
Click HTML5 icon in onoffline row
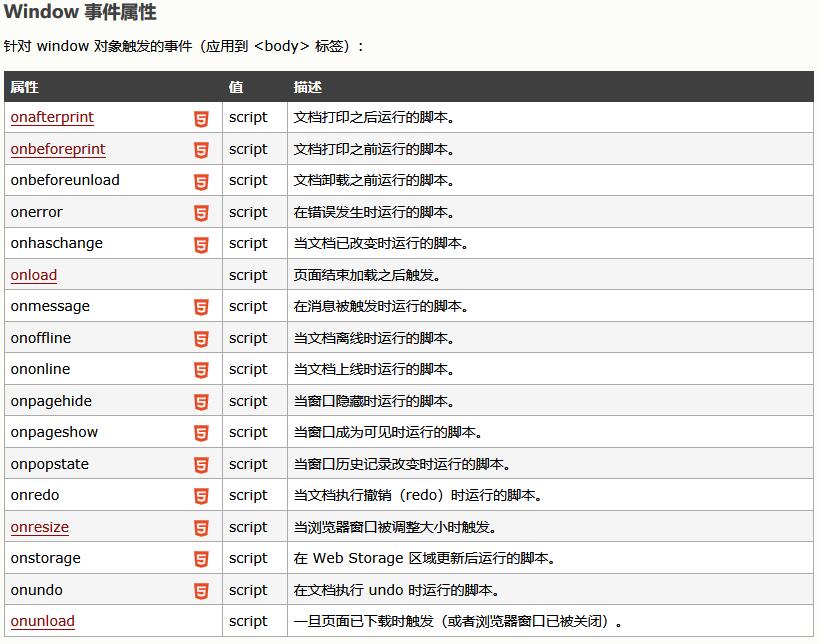201,339
